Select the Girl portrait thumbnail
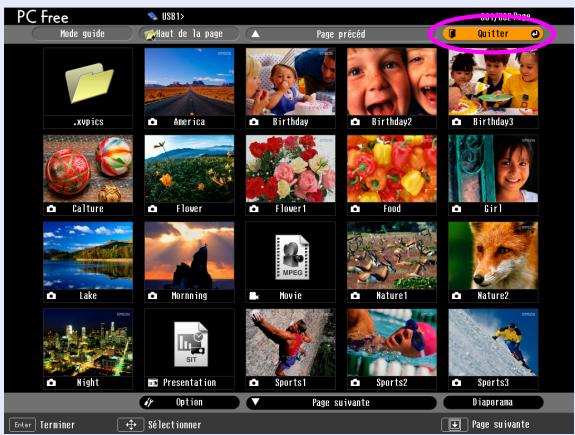The width and height of the screenshot is (575, 435). (493, 169)
